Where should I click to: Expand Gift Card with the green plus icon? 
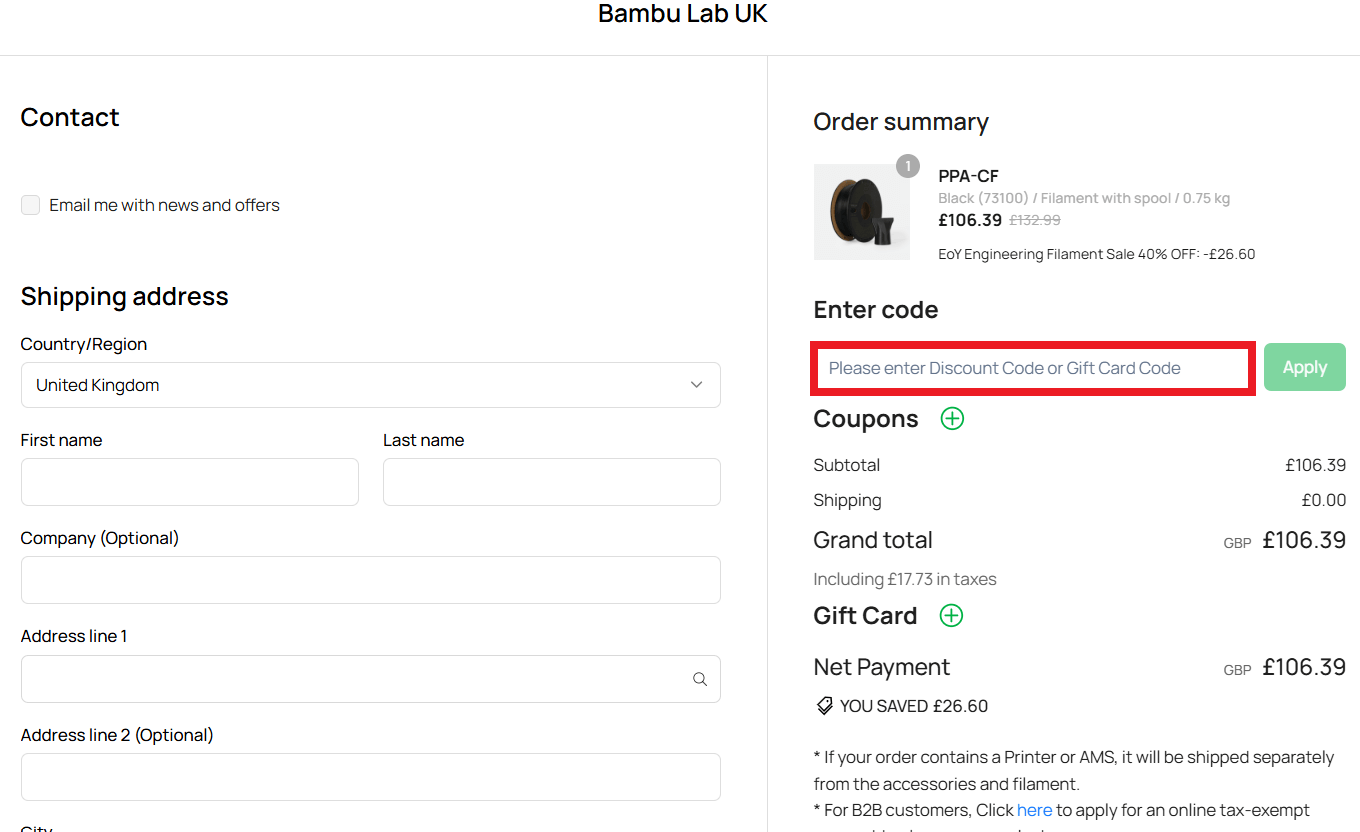(951, 615)
